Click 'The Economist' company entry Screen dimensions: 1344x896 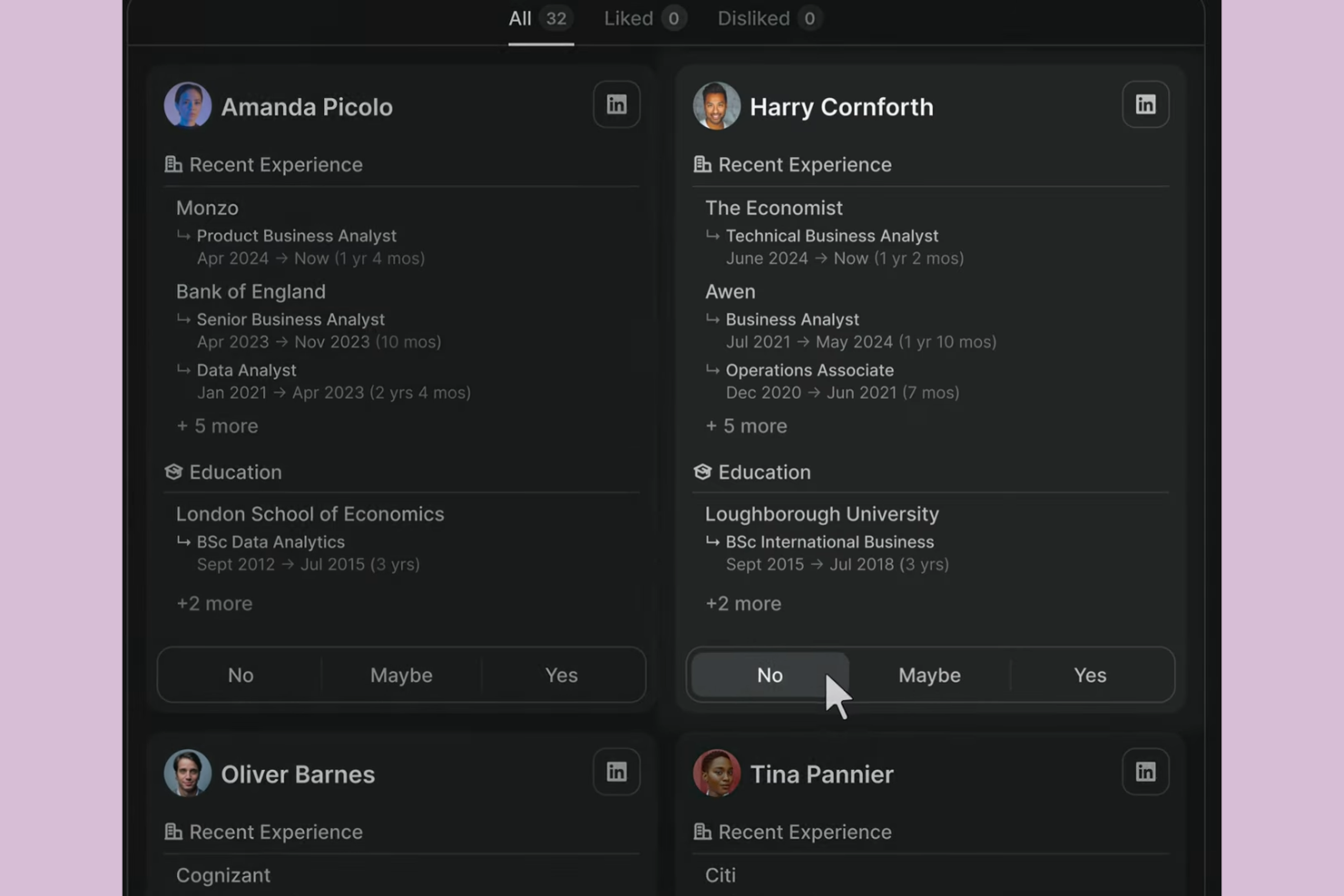click(x=774, y=208)
